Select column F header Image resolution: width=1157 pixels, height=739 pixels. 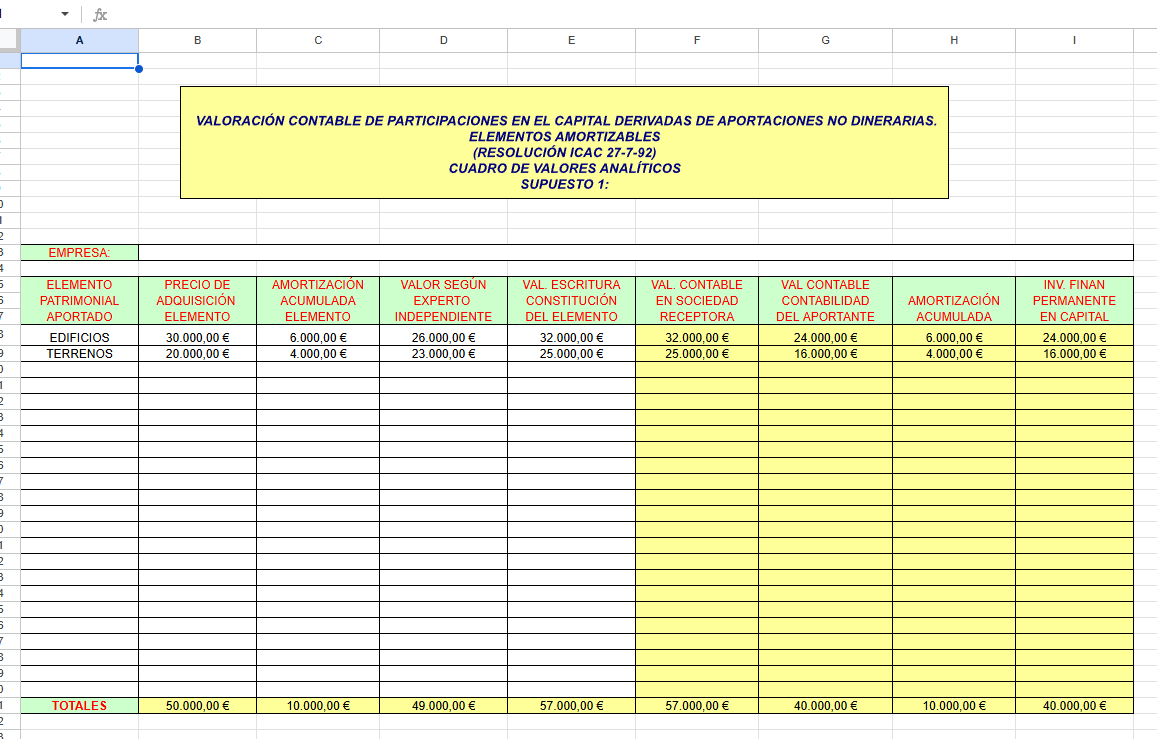tap(696, 40)
